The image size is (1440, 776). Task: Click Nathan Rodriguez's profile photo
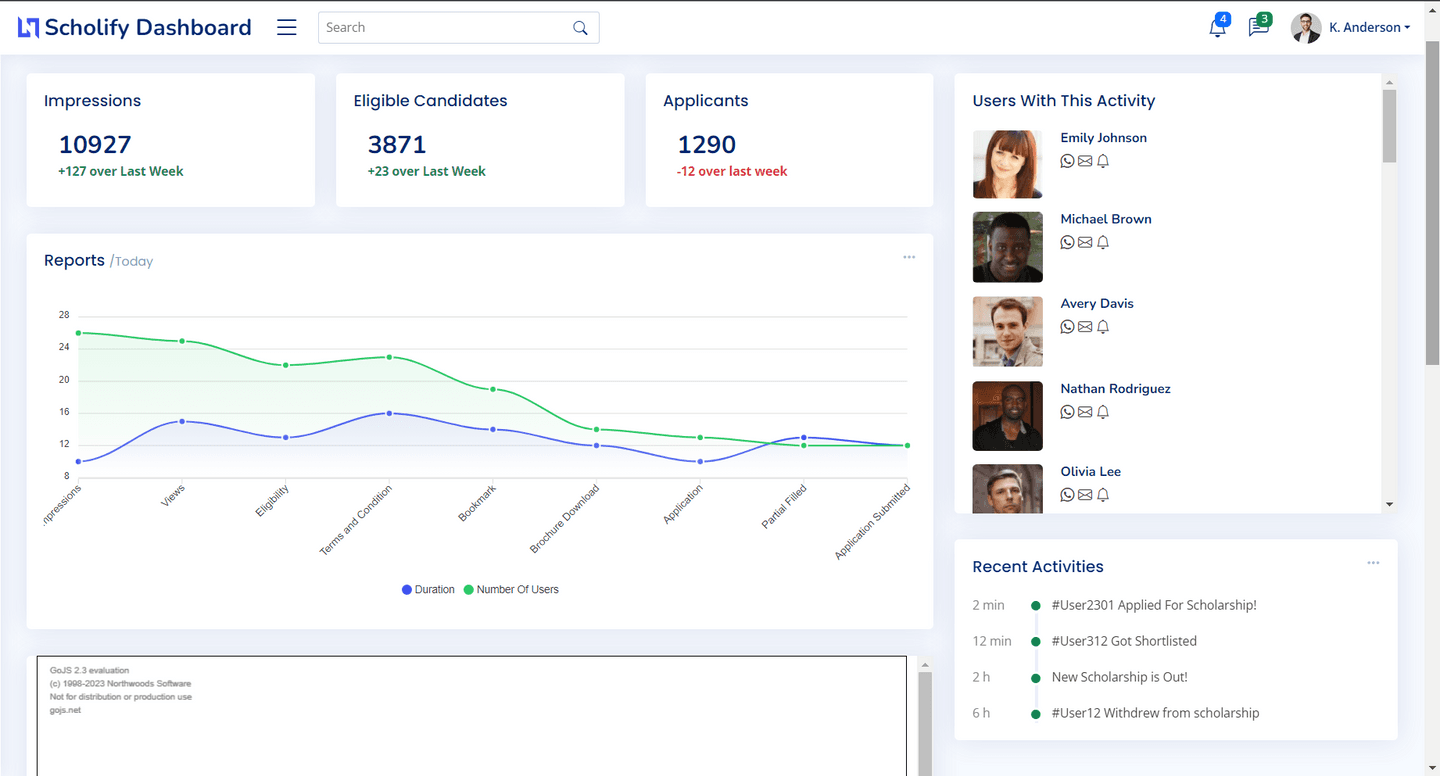pos(1007,417)
